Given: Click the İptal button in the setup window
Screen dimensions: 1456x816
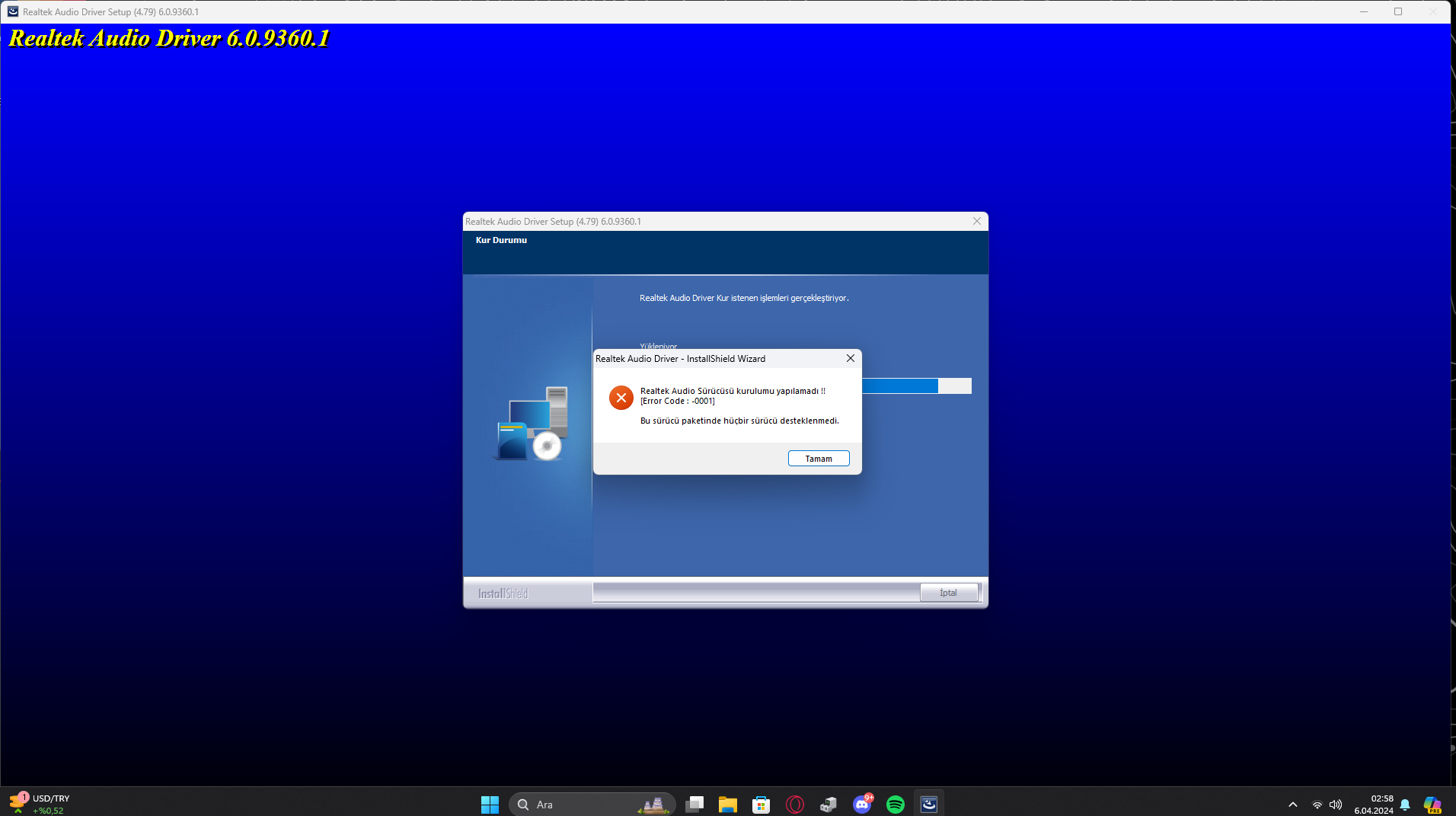Looking at the screenshot, I should pyautogui.click(x=948, y=593).
